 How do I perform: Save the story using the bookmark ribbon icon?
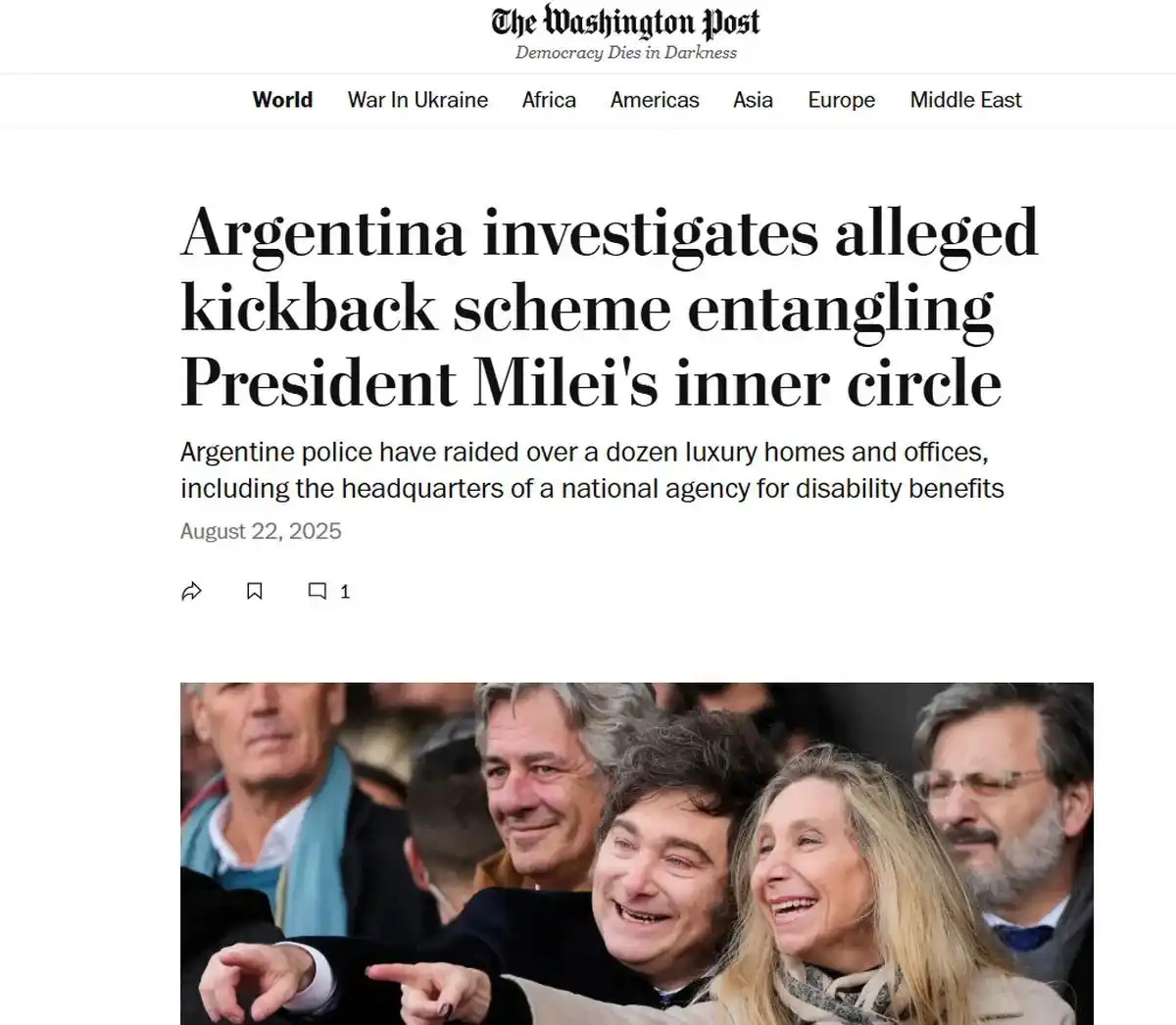point(255,591)
